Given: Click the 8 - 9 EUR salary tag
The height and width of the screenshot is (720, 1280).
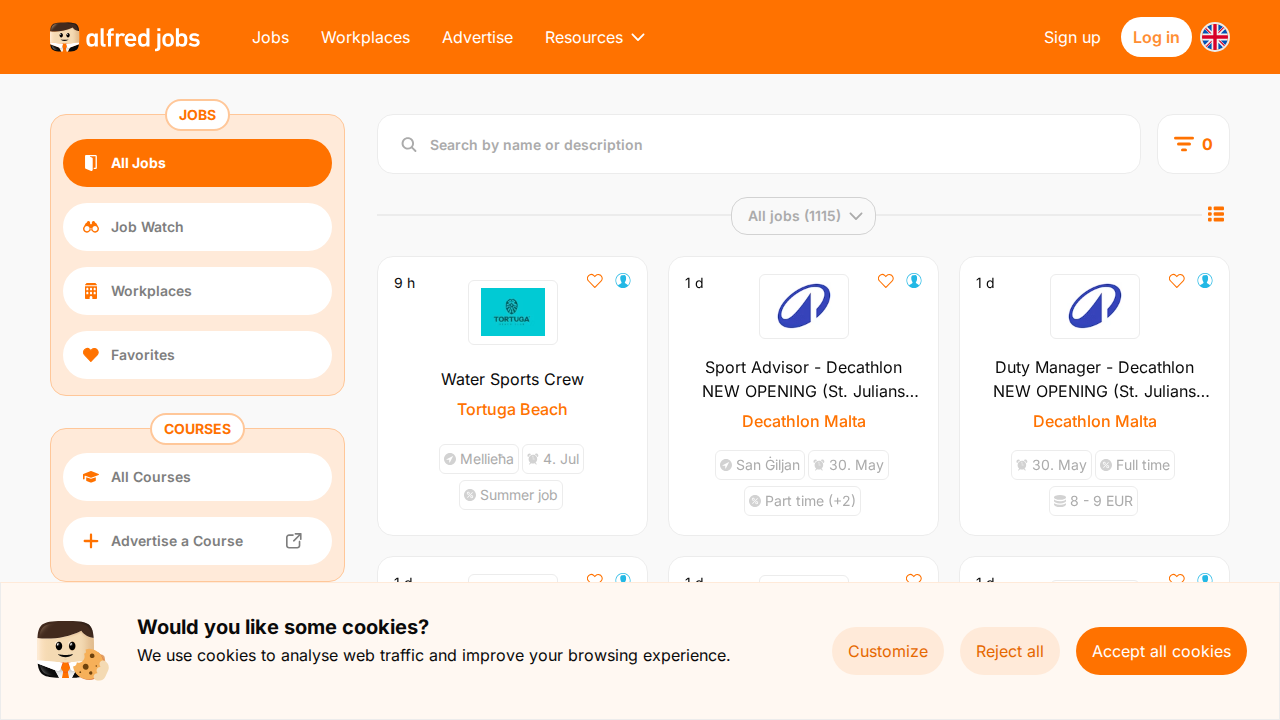Looking at the screenshot, I should point(1094,501).
